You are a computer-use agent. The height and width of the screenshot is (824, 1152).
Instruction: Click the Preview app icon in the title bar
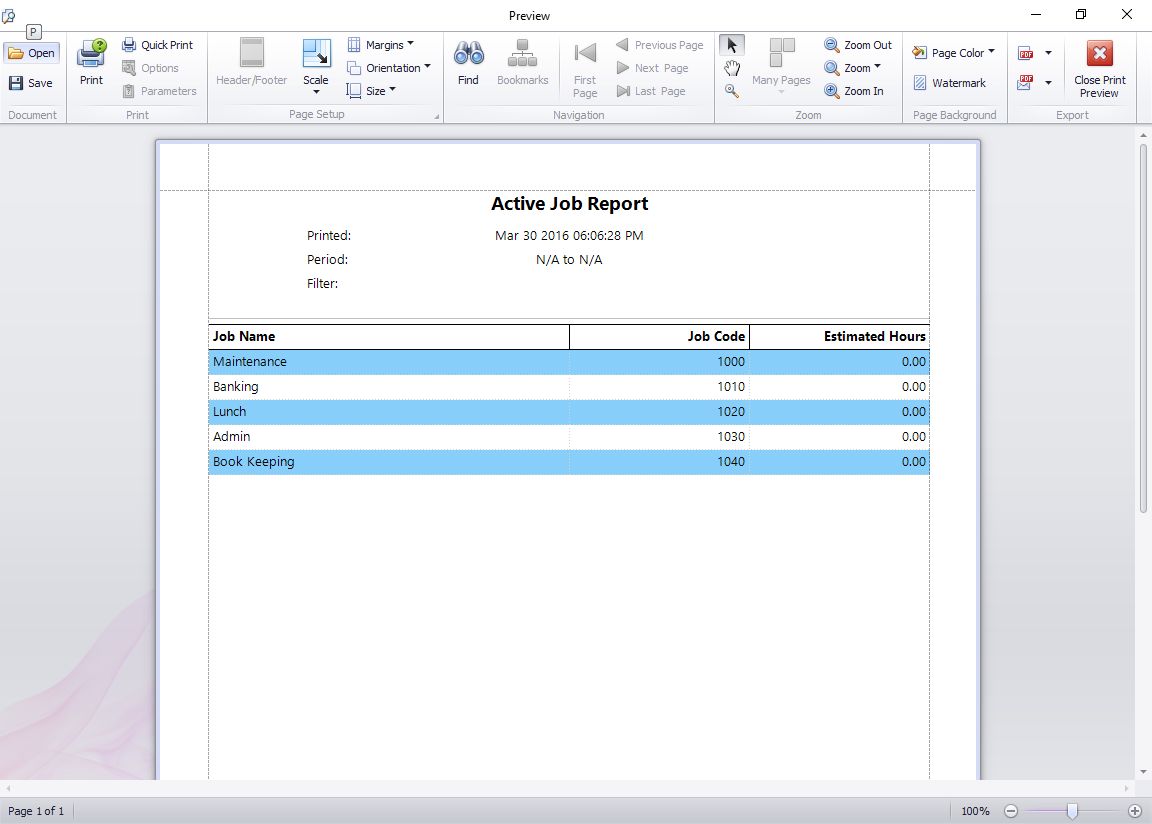point(9,15)
